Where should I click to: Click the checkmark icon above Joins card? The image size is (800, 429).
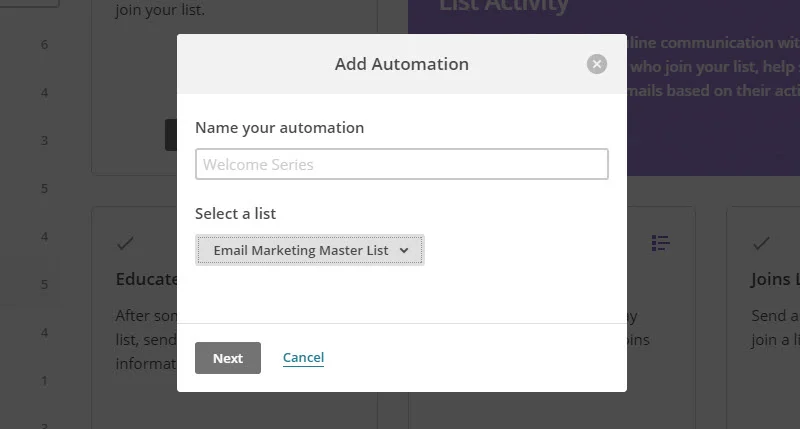coord(761,243)
